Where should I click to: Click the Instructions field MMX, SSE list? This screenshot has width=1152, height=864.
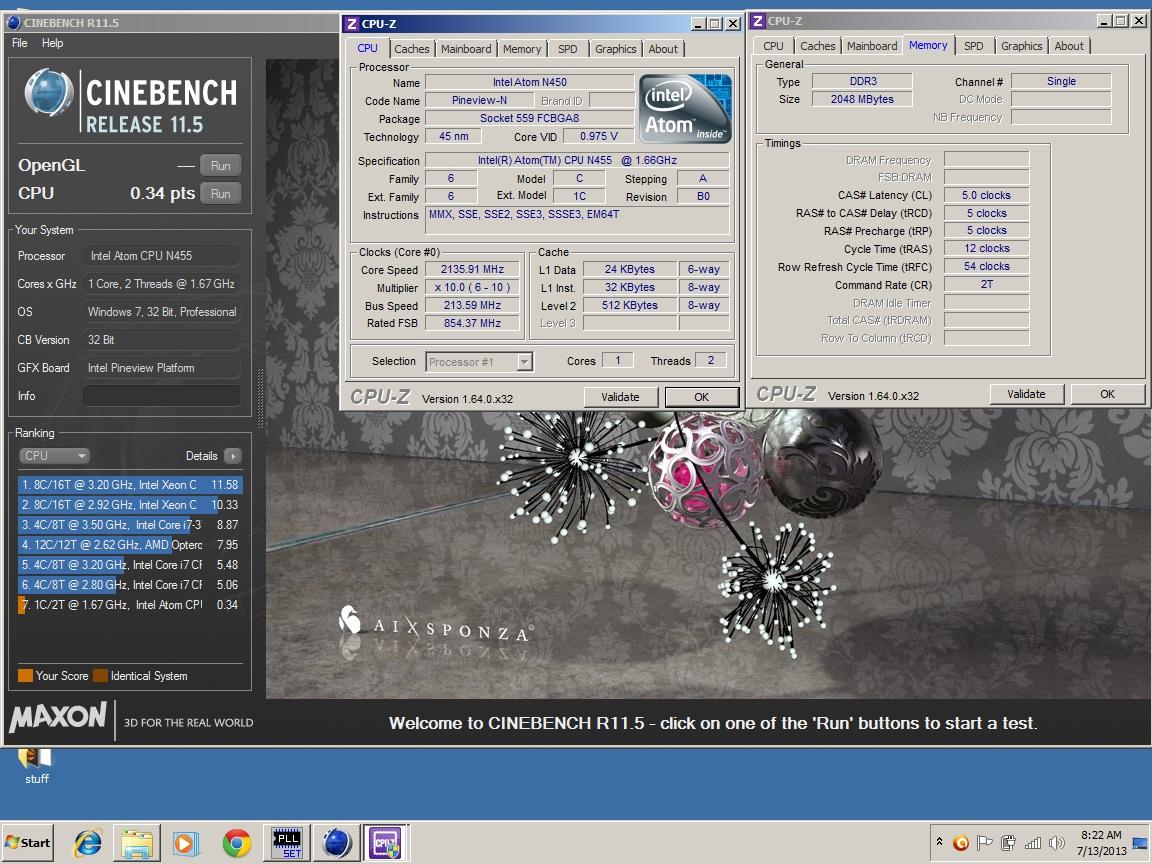coord(577,220)
